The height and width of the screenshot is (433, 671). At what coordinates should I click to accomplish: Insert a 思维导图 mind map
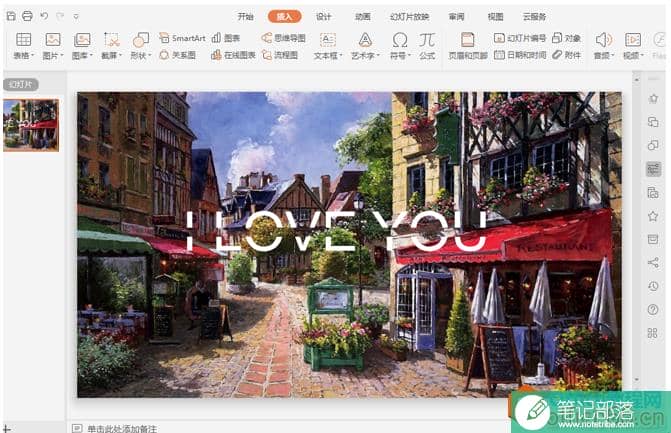tap(283, 38)
